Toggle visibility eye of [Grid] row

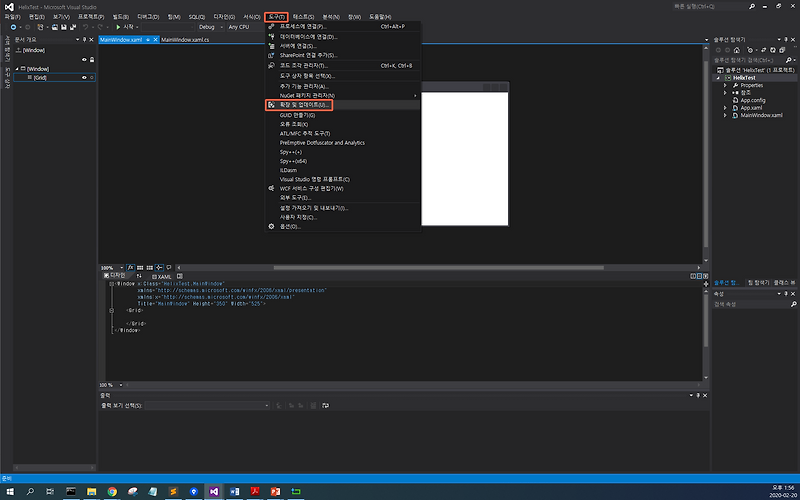tap(84, 78)
